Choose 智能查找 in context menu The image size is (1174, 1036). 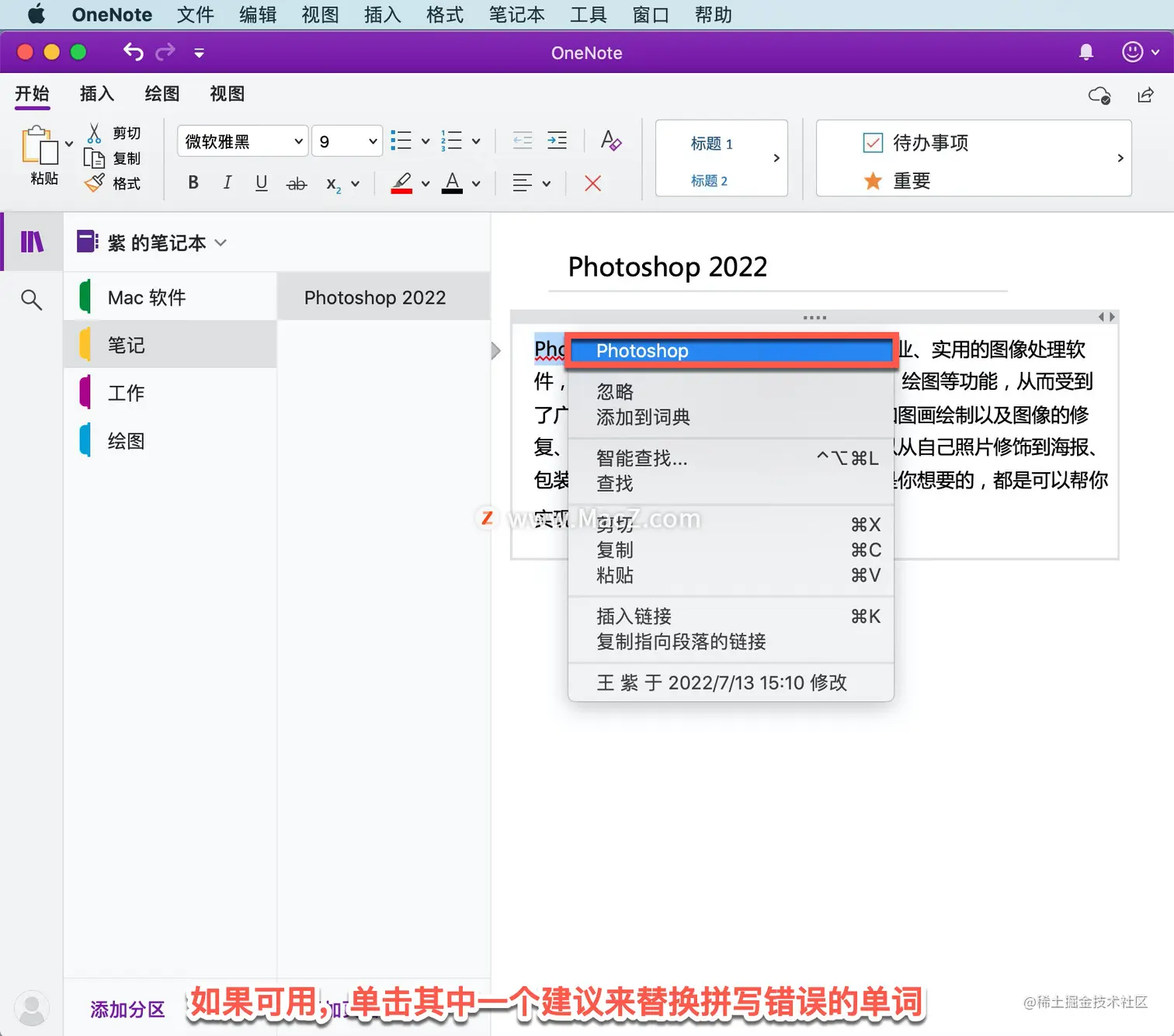731,458
